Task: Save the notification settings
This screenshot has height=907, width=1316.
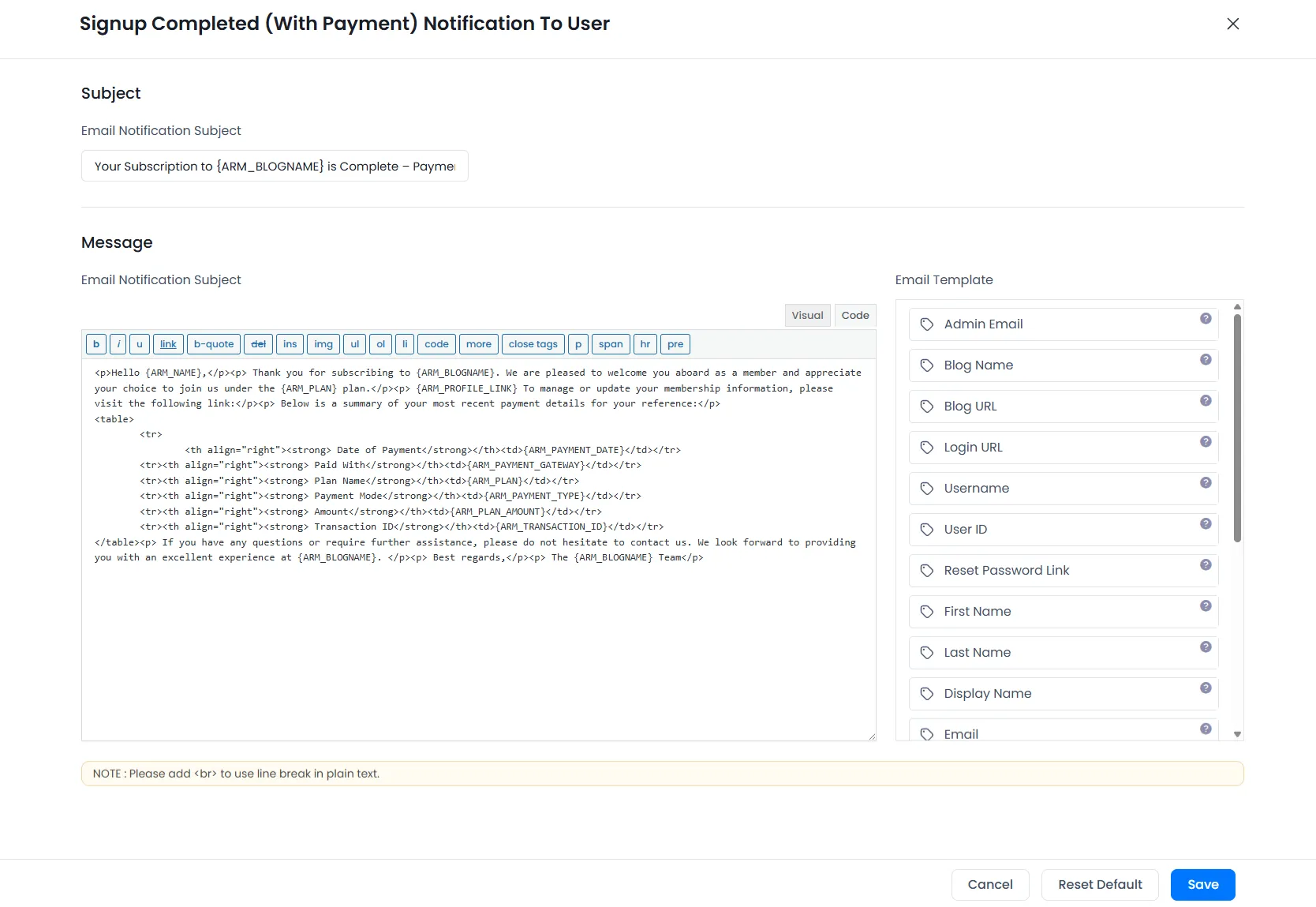Action: (x=1202, y=884)
